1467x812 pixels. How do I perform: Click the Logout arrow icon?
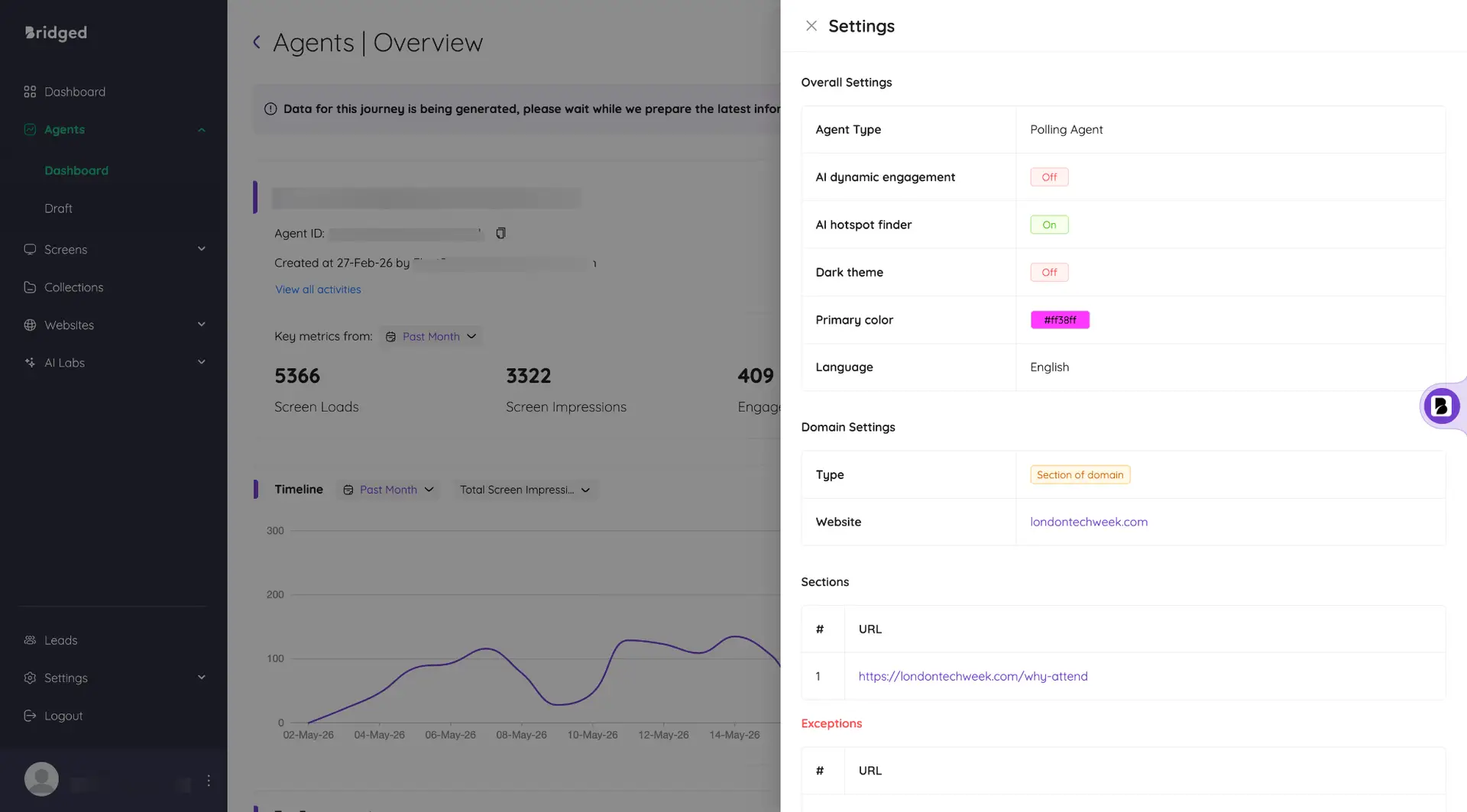pos(30,716)
